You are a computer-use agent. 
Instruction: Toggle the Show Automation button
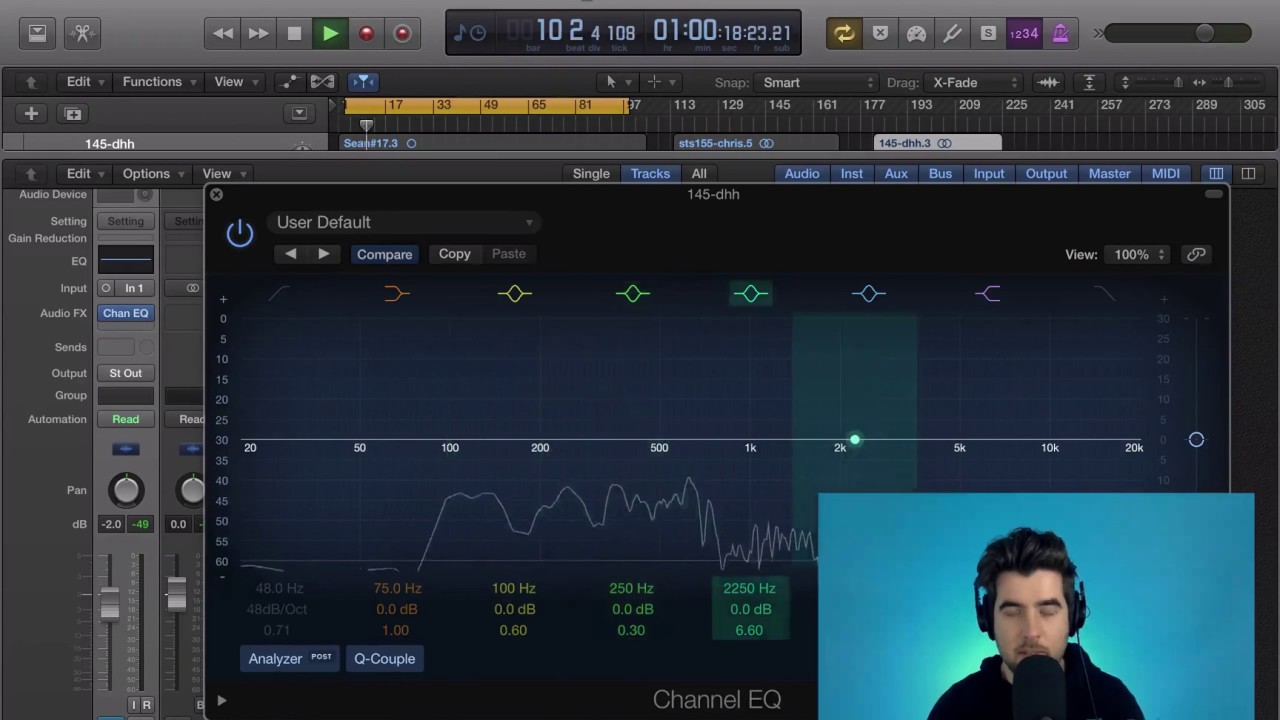click(289, 82)
